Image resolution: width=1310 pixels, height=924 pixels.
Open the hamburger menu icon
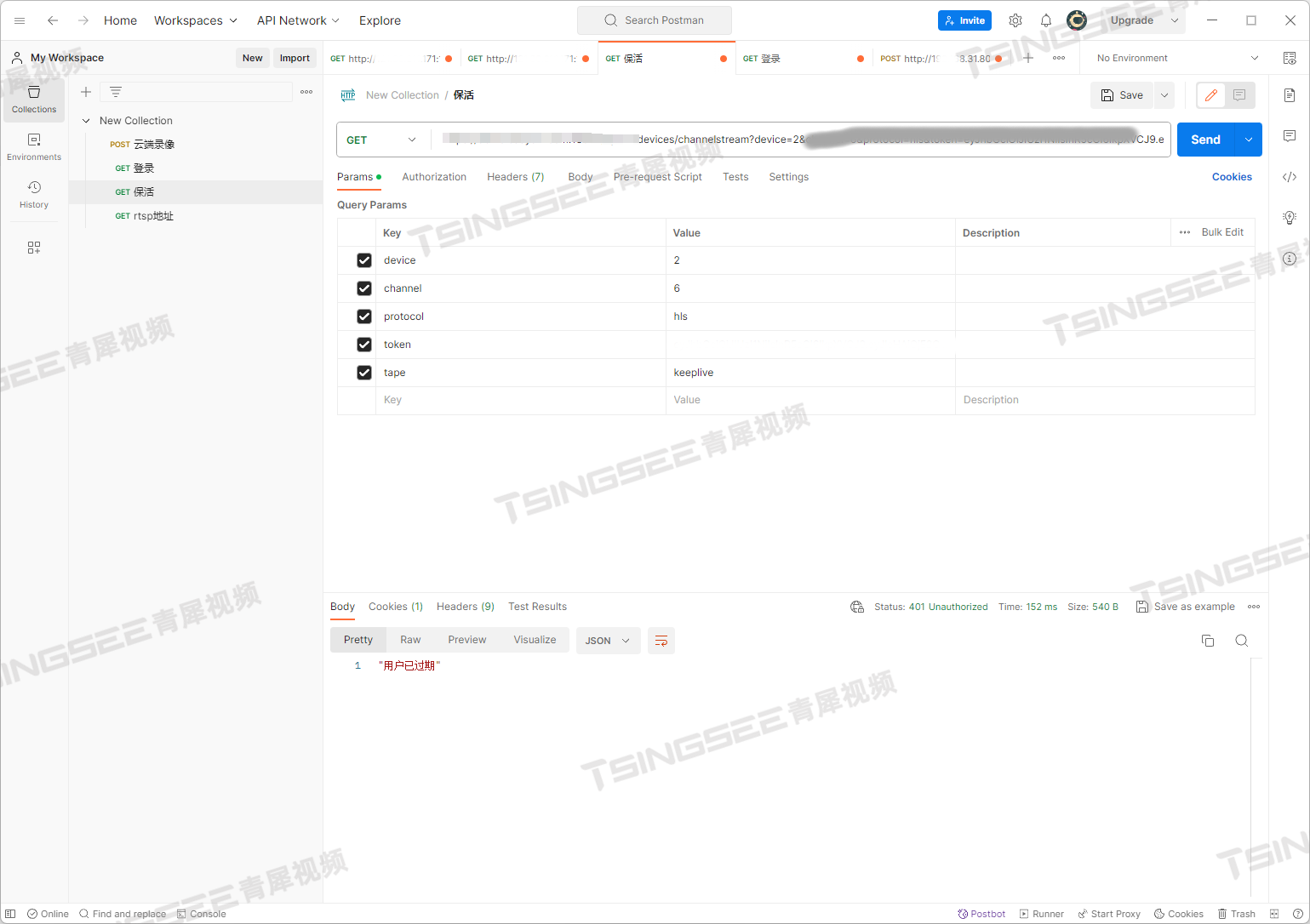[x=20, y=20]
